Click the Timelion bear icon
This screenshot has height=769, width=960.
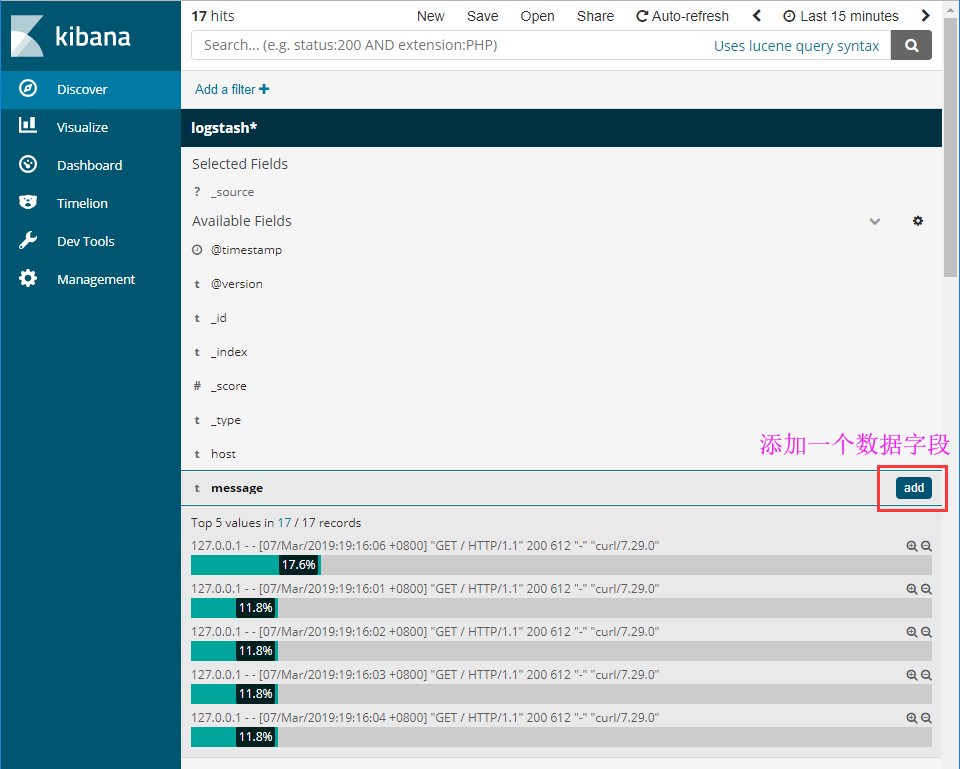click(28, 203)
